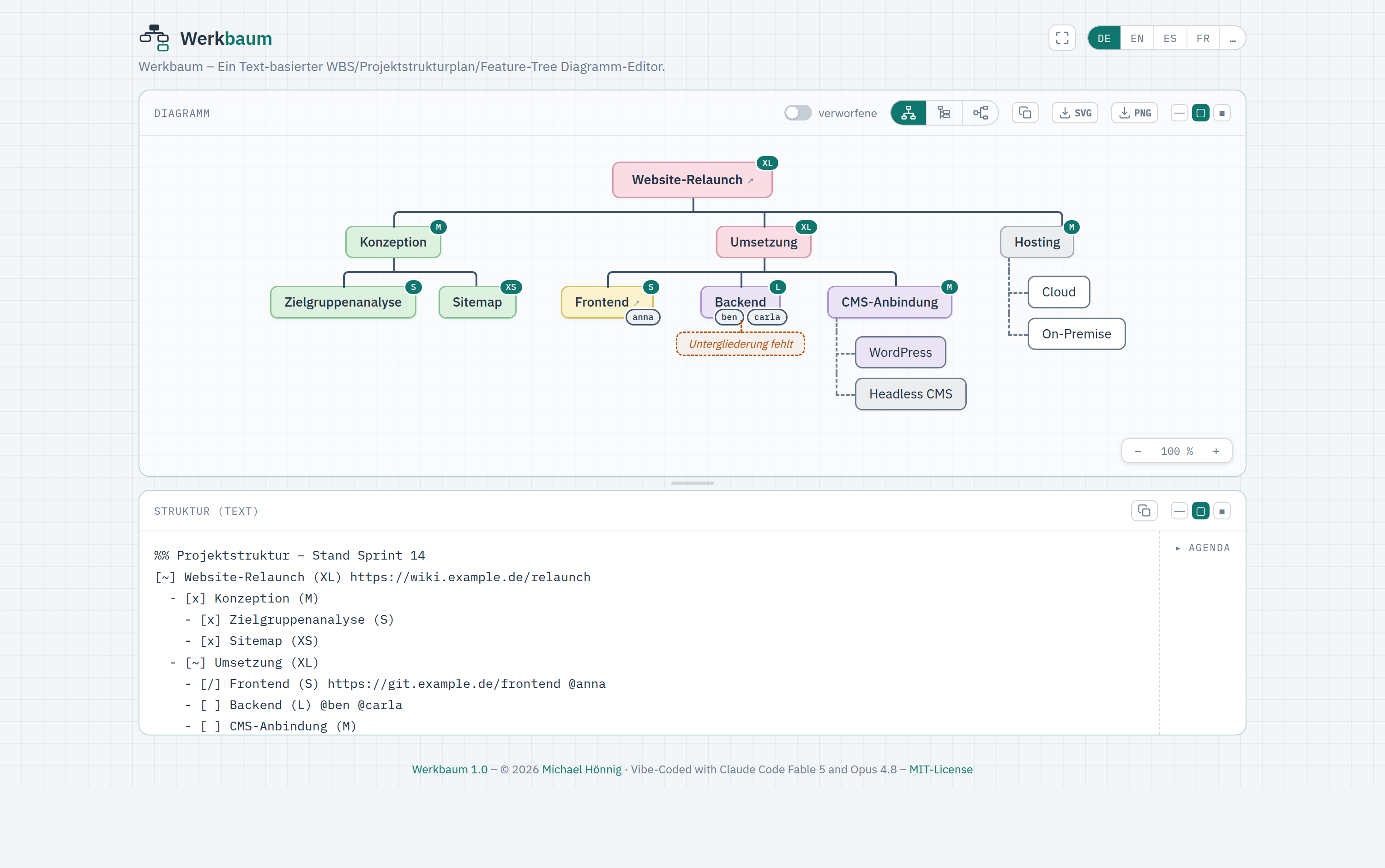The image size is (1385, 868).
Task: Switch language to EN
Action: click(x=1137, y=38)
